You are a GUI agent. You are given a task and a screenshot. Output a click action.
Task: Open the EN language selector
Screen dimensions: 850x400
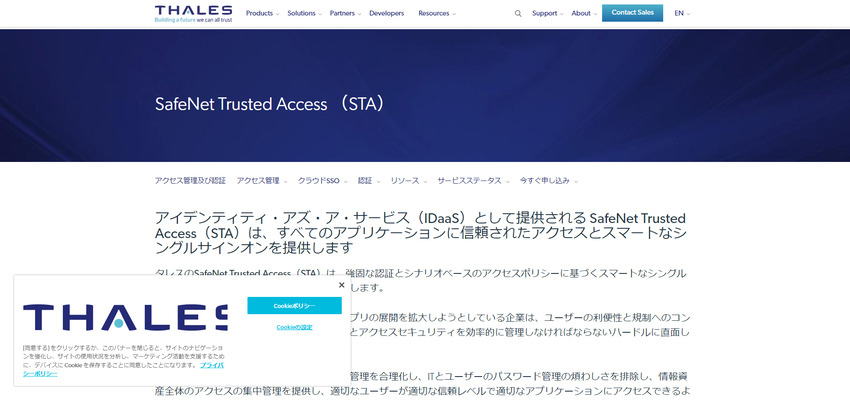[682, 14]
